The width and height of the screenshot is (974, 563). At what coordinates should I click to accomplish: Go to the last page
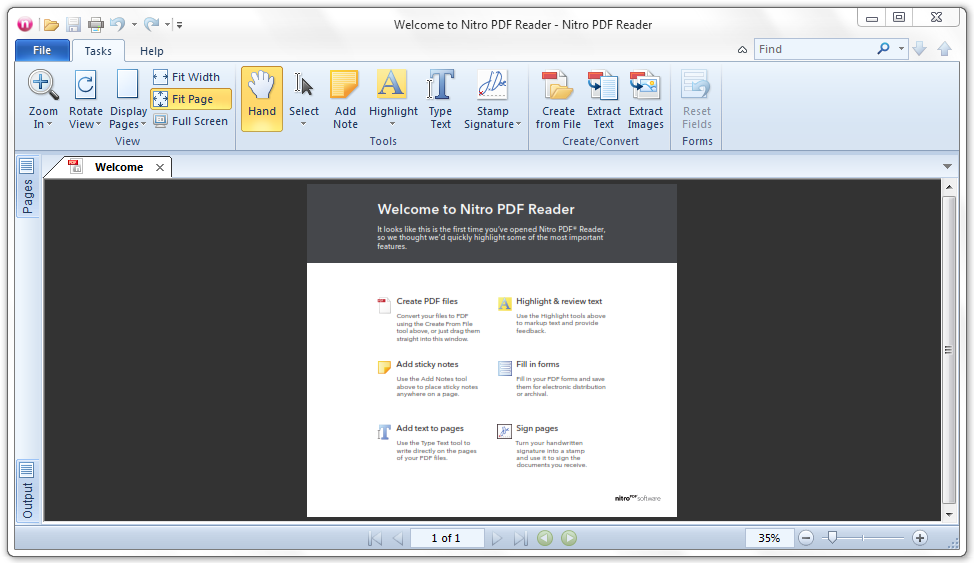[521, 538]
